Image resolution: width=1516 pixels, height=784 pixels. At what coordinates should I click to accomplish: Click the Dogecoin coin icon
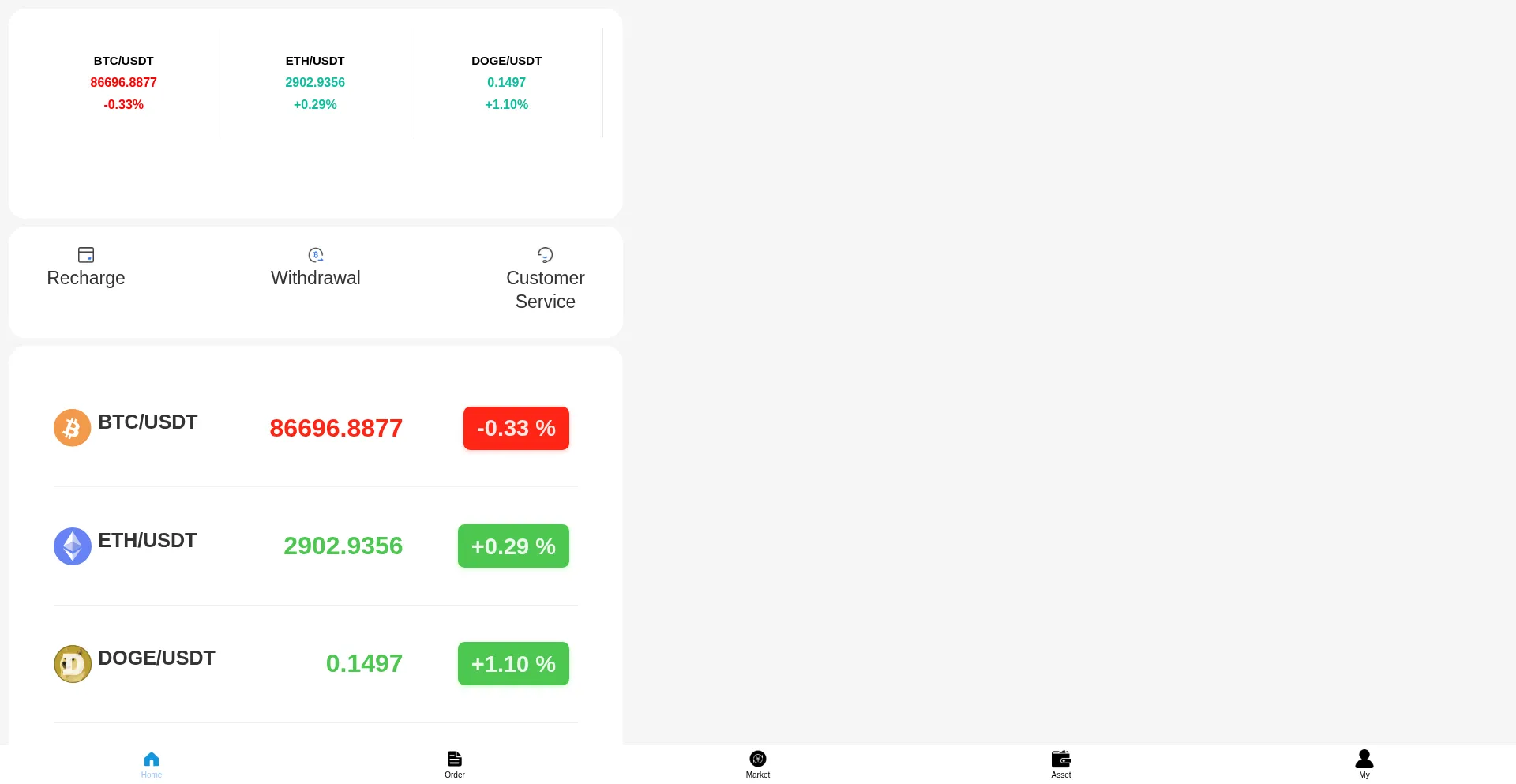pyautogui.click(x=72, y=664)
